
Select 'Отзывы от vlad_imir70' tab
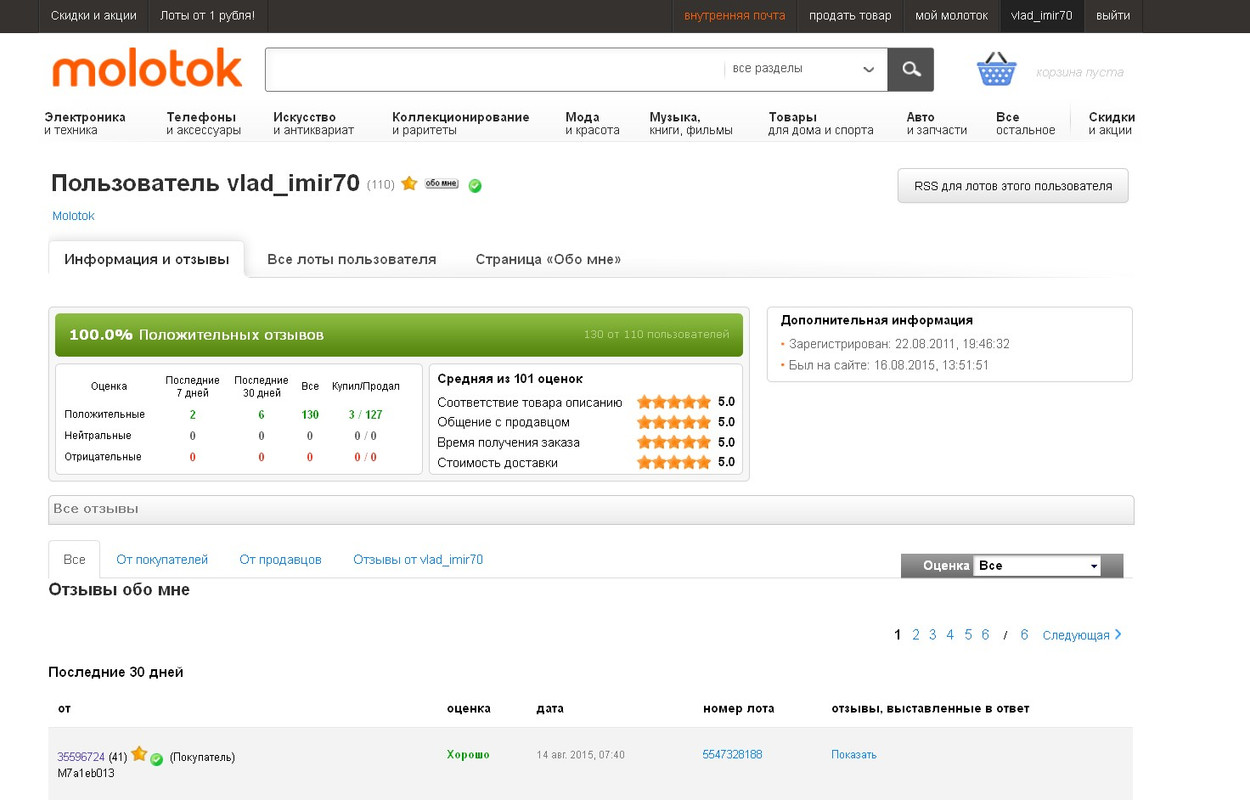(418, 560)
